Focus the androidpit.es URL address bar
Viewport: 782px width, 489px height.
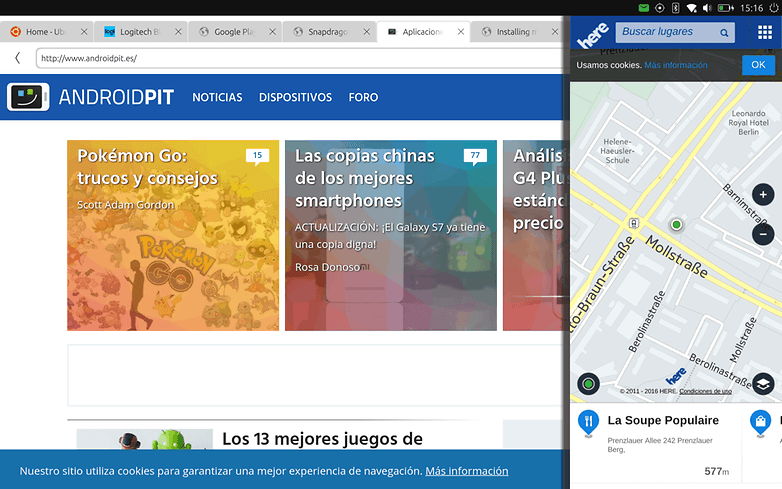[300, 58]
